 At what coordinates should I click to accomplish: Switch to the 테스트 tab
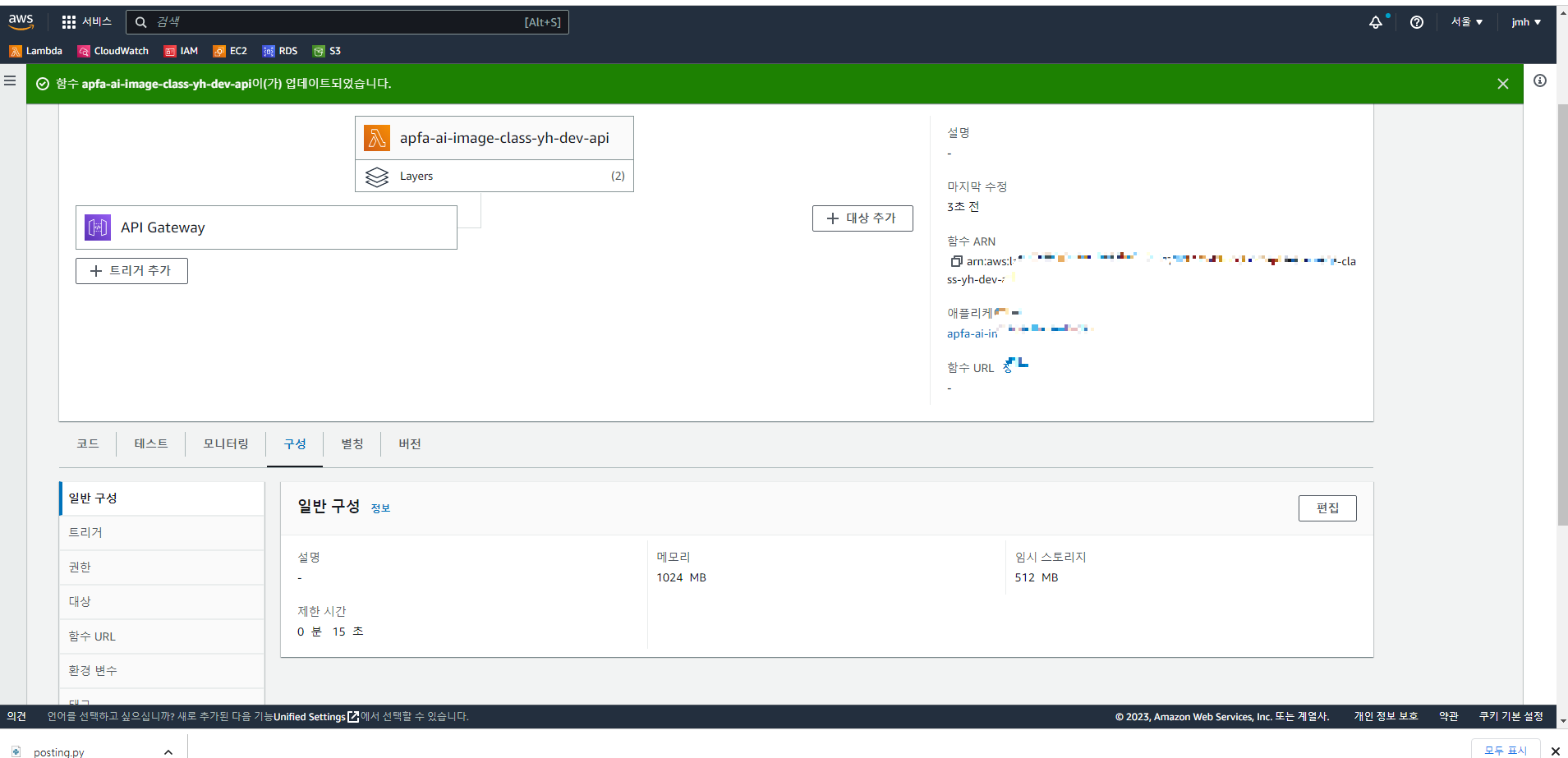(x=151, y=443)
